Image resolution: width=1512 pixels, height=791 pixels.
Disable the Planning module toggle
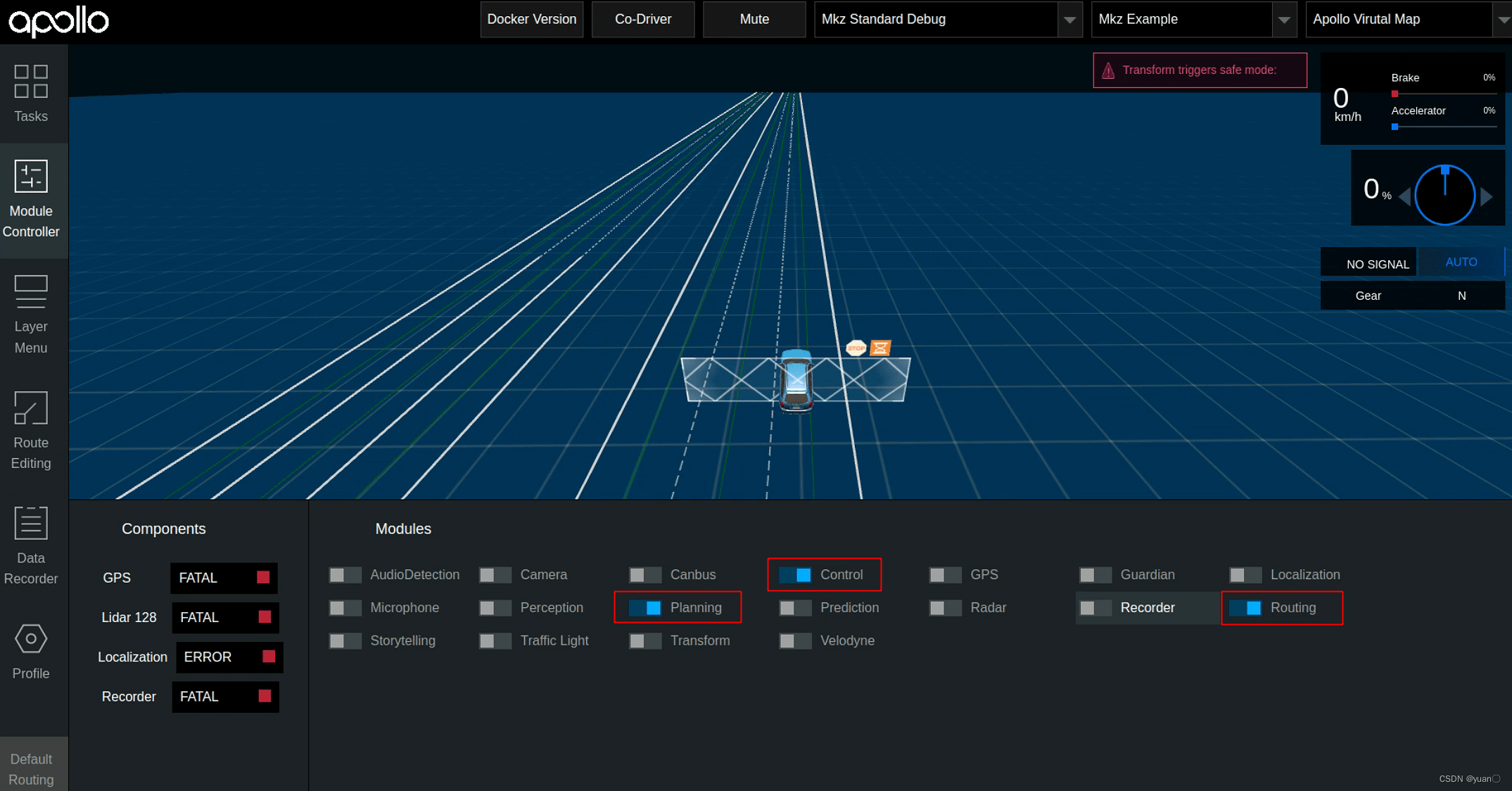coord(645,608)
